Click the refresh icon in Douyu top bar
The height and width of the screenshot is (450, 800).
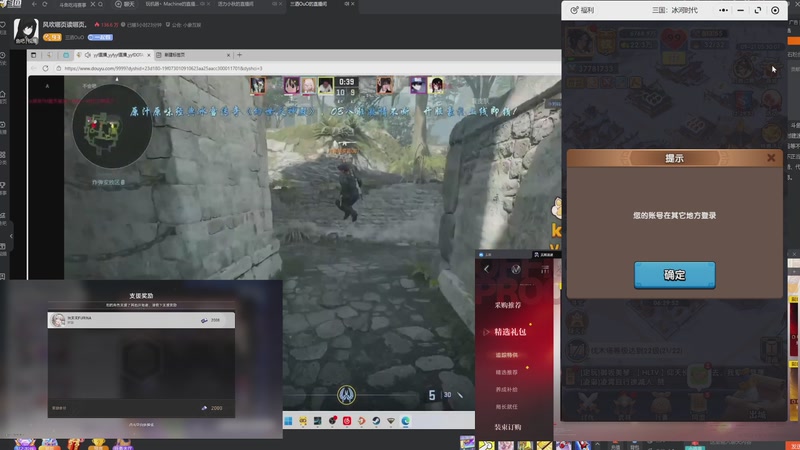45,4
